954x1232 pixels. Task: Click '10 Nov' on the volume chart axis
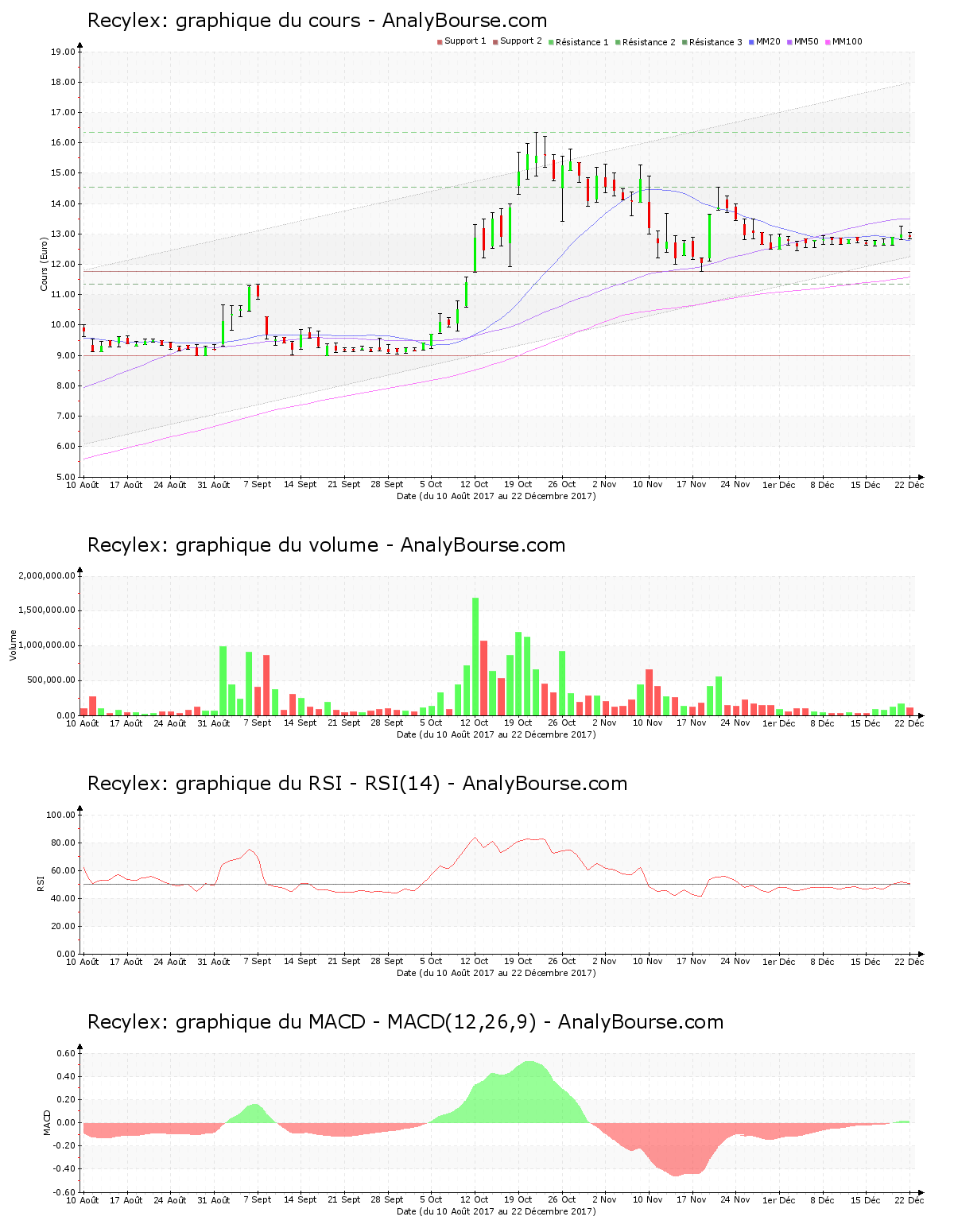coord(648,723)
